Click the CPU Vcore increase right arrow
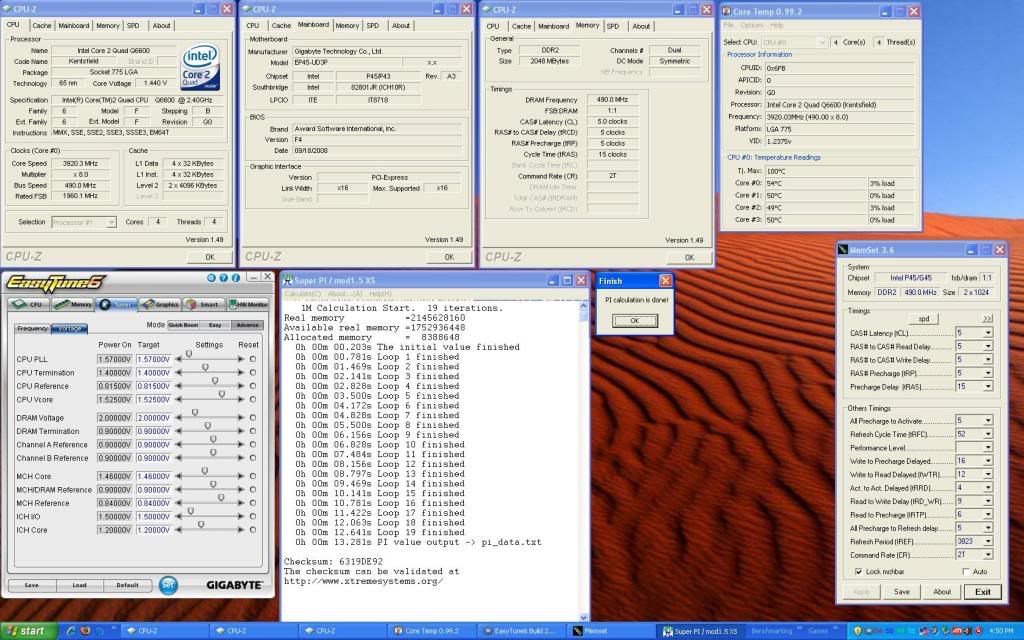The width and height of the screenshot is (1024, 640). click(x=241, y=399)
